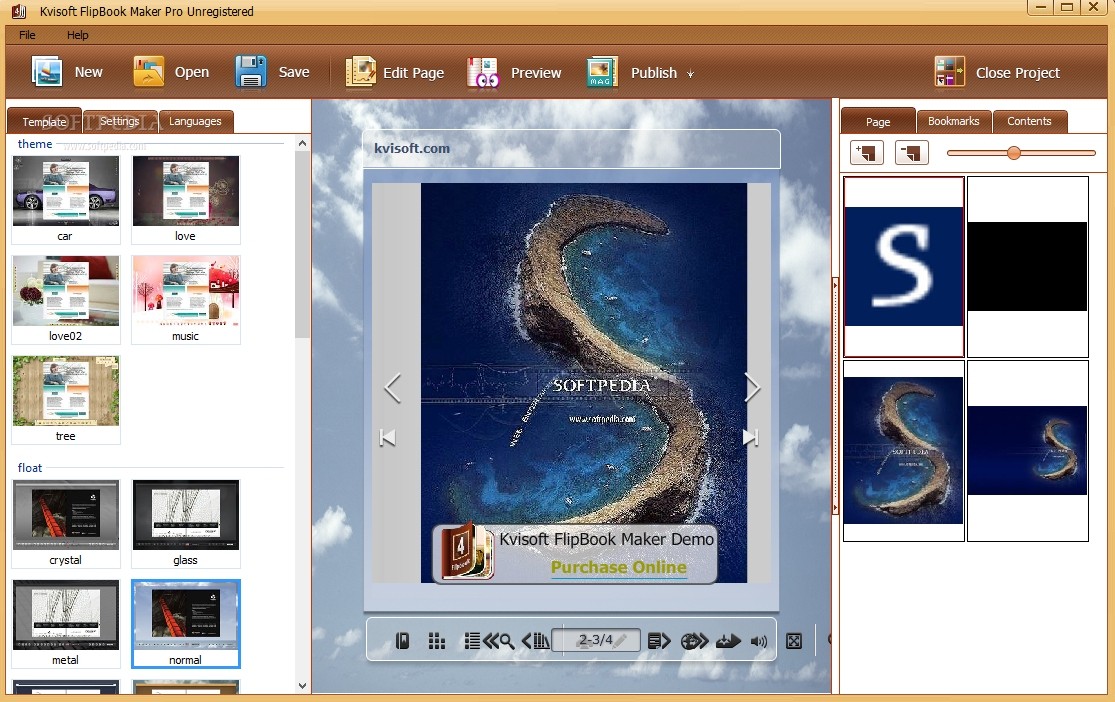1115x702 pixels.
Task: Select the large island S page thumbnail
Action: point(904,451)
